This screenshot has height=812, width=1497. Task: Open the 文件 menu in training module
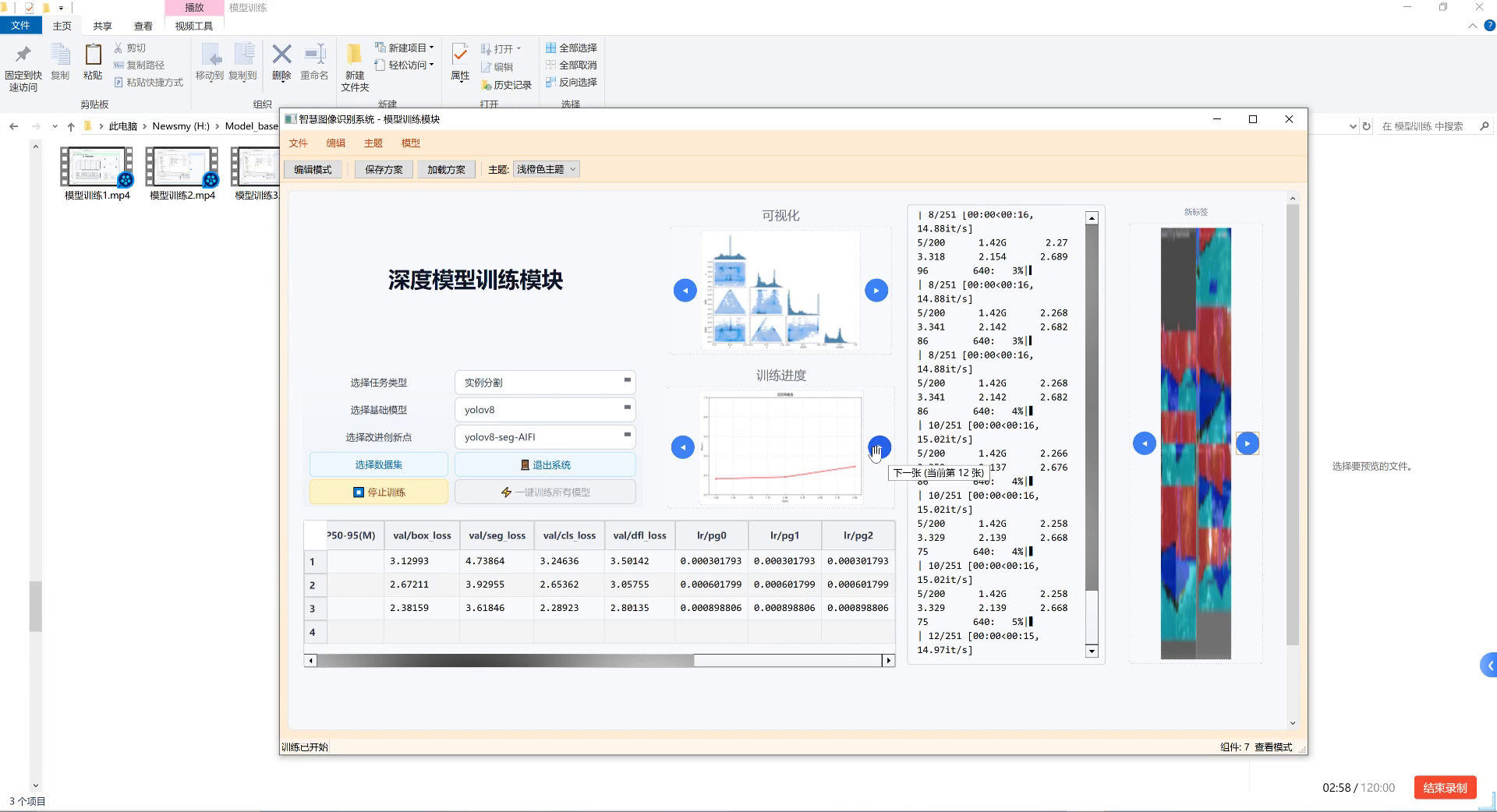coord(299,143)
